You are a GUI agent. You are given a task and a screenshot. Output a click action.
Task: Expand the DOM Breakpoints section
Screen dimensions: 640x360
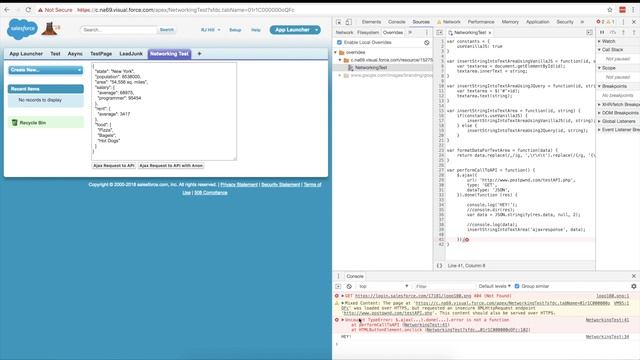tap(599, 113)
